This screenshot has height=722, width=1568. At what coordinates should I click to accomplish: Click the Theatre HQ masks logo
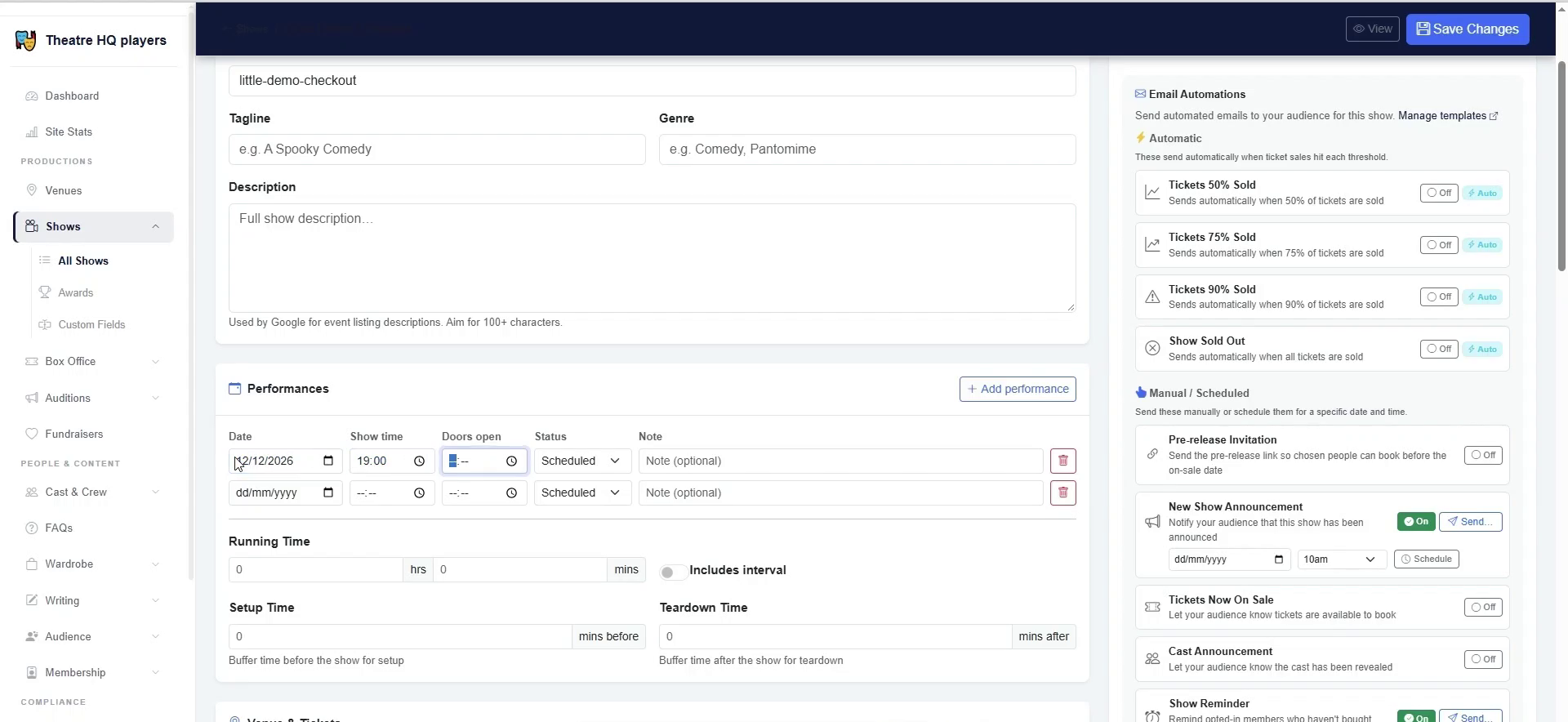click(x=26, y=40)
